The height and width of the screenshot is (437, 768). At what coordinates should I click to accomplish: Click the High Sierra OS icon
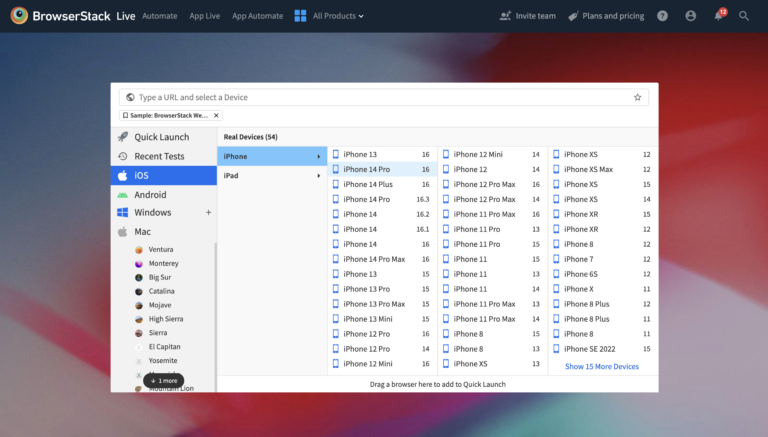click(x=139, y=319)
